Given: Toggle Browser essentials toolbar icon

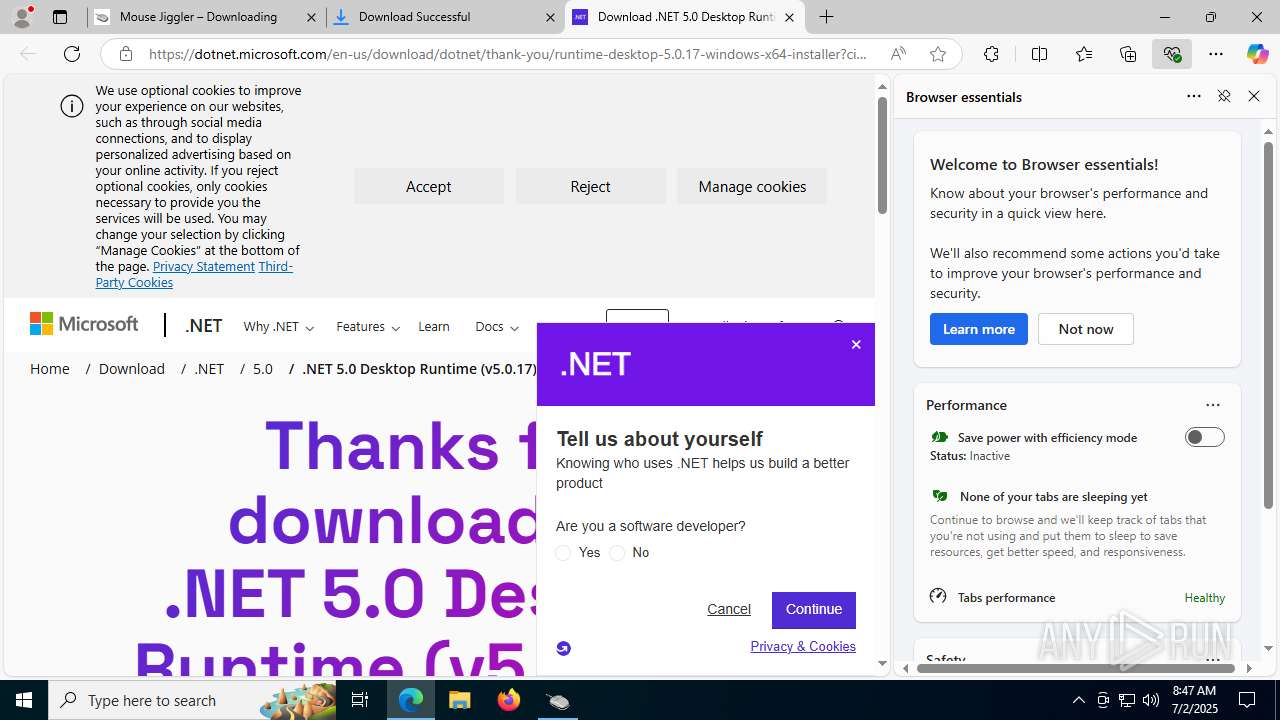Looking at the screenshot, I should [x=1172, y=54].
